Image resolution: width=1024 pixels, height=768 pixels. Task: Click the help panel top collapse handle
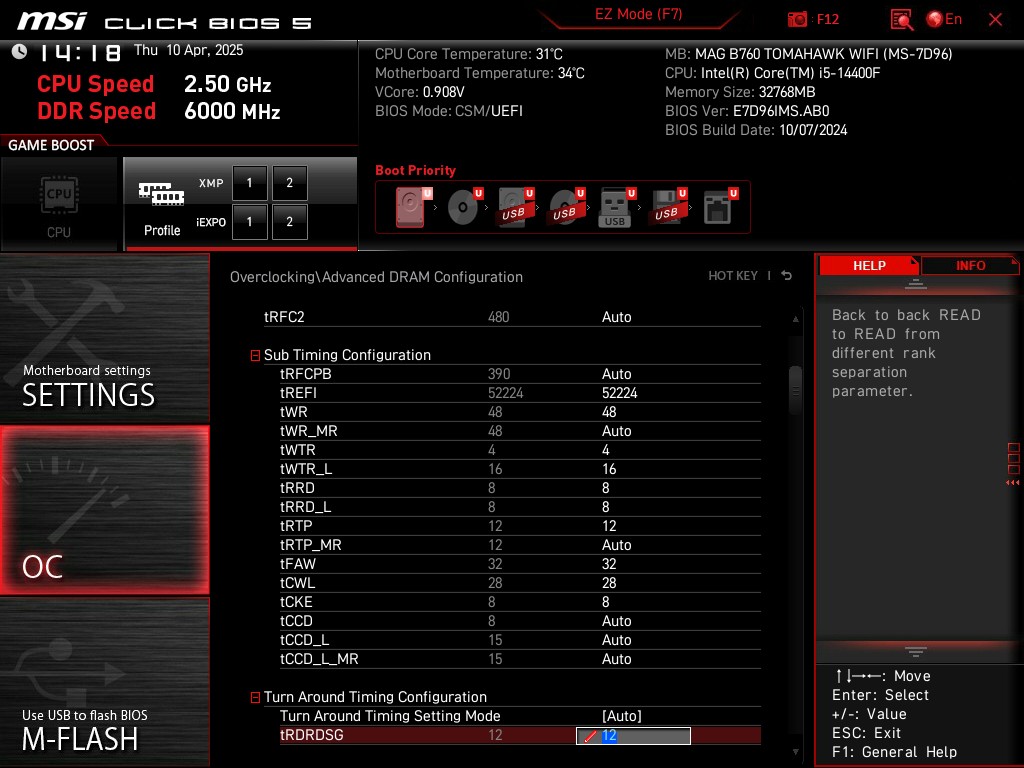click(916, 284)
